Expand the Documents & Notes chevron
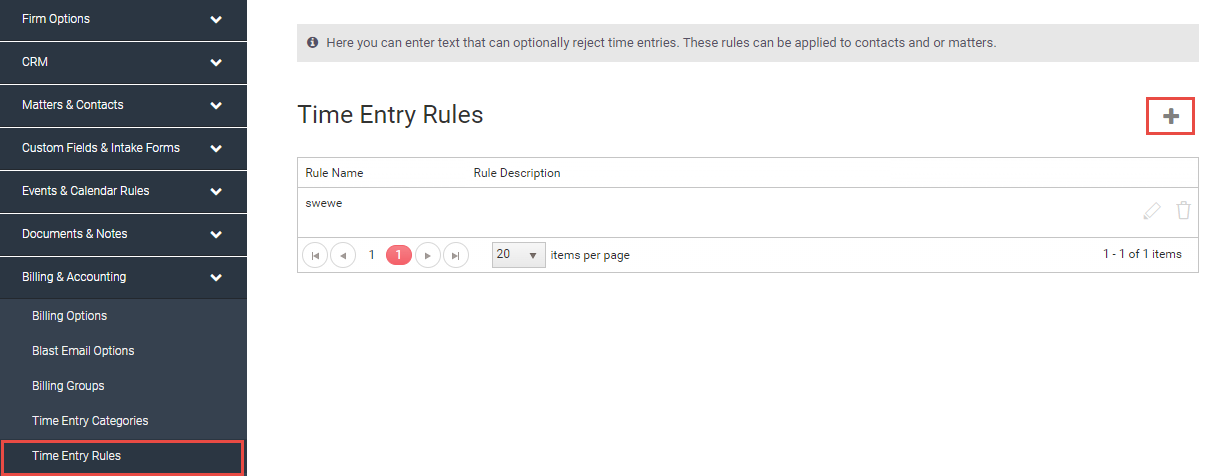The height and width of the screenshot is (476, 1212). click(216, 234)
